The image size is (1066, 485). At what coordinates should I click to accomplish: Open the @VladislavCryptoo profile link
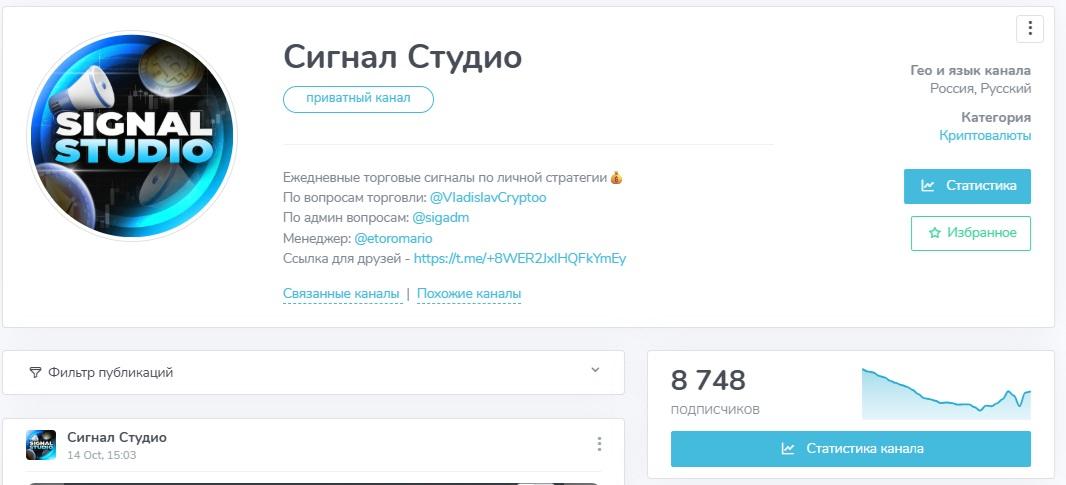coord(488,197)
